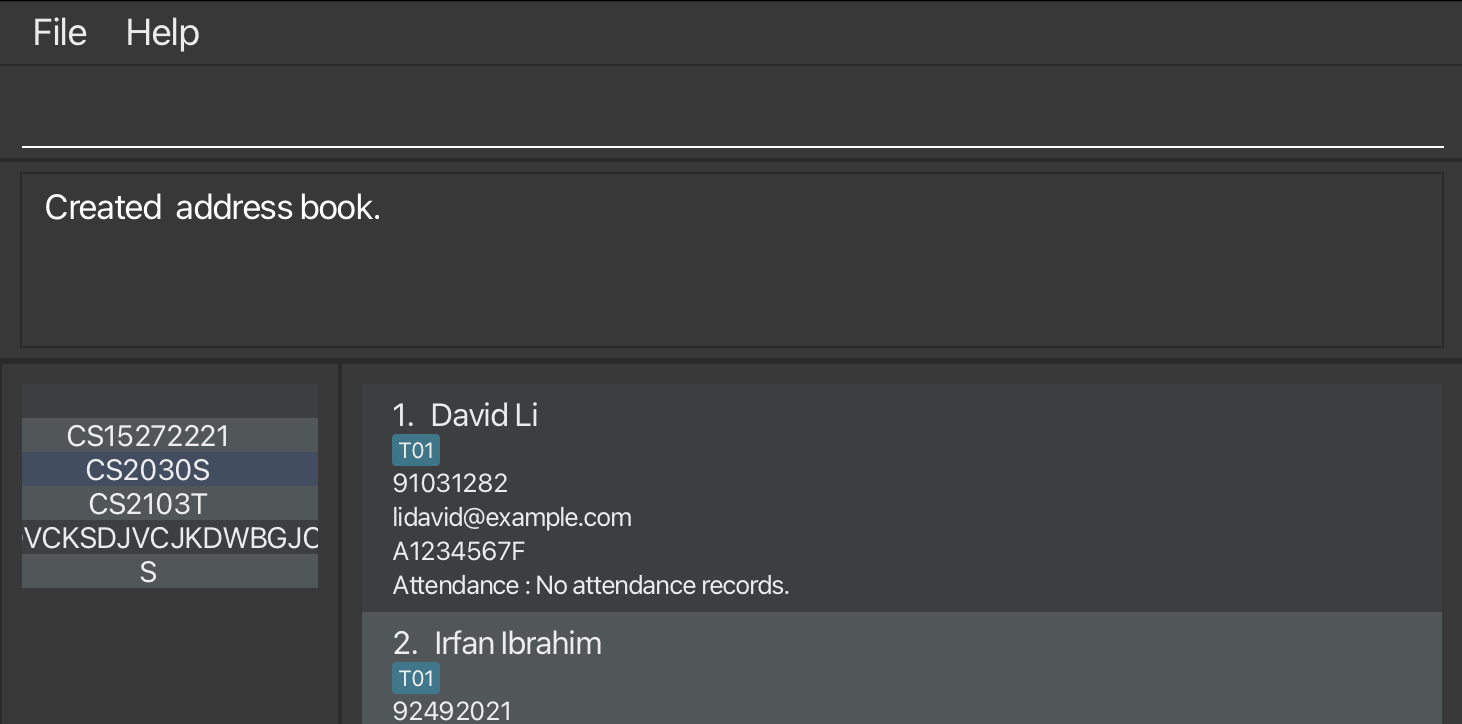The image size is (1462, 724).
Task: Click the 'Created address book.' result message
Action: coord(213,208)
